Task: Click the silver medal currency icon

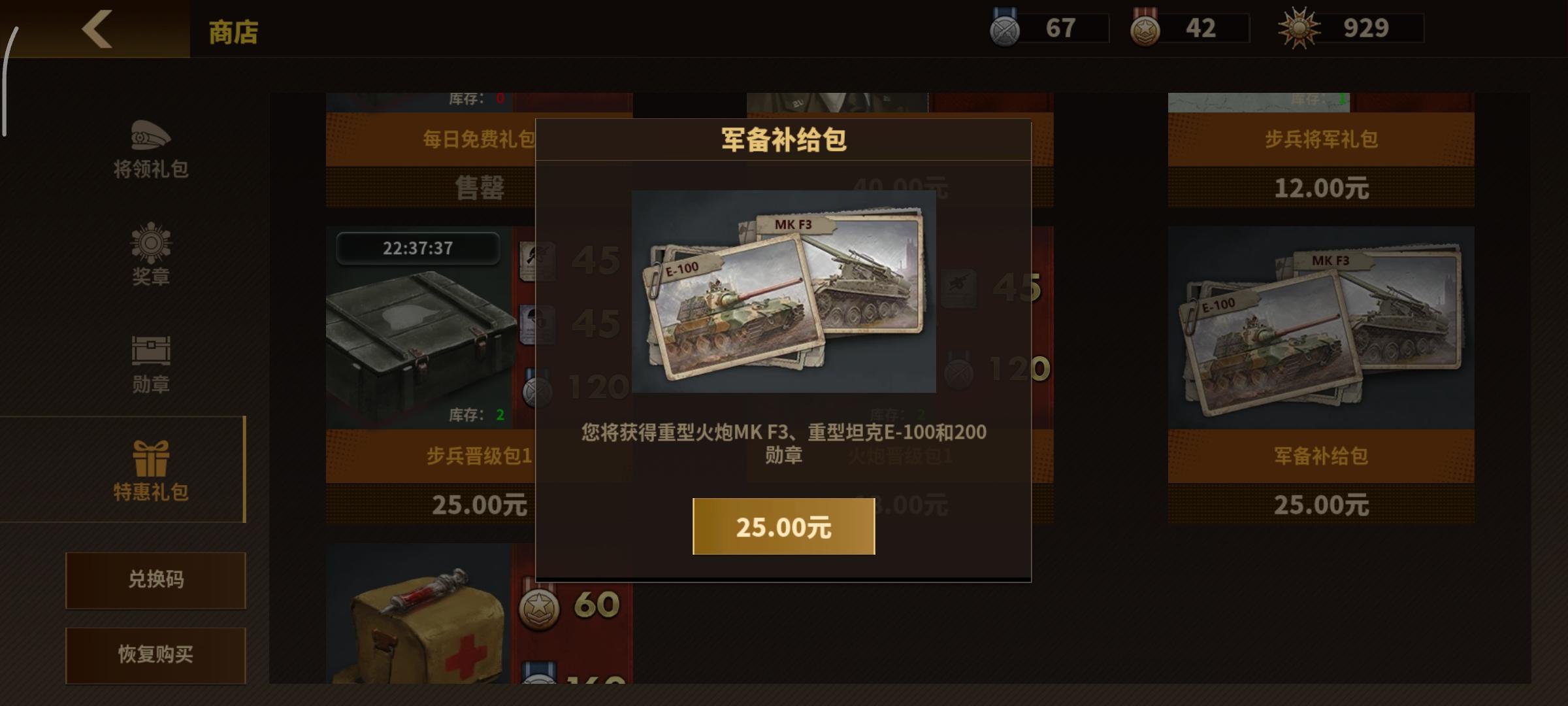Action: 1005,28
